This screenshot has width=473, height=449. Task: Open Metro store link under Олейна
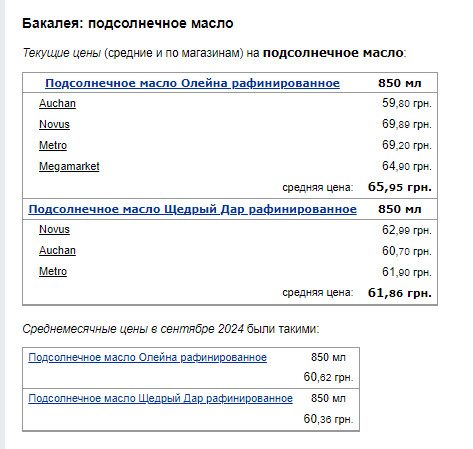[x=53, y=146]
